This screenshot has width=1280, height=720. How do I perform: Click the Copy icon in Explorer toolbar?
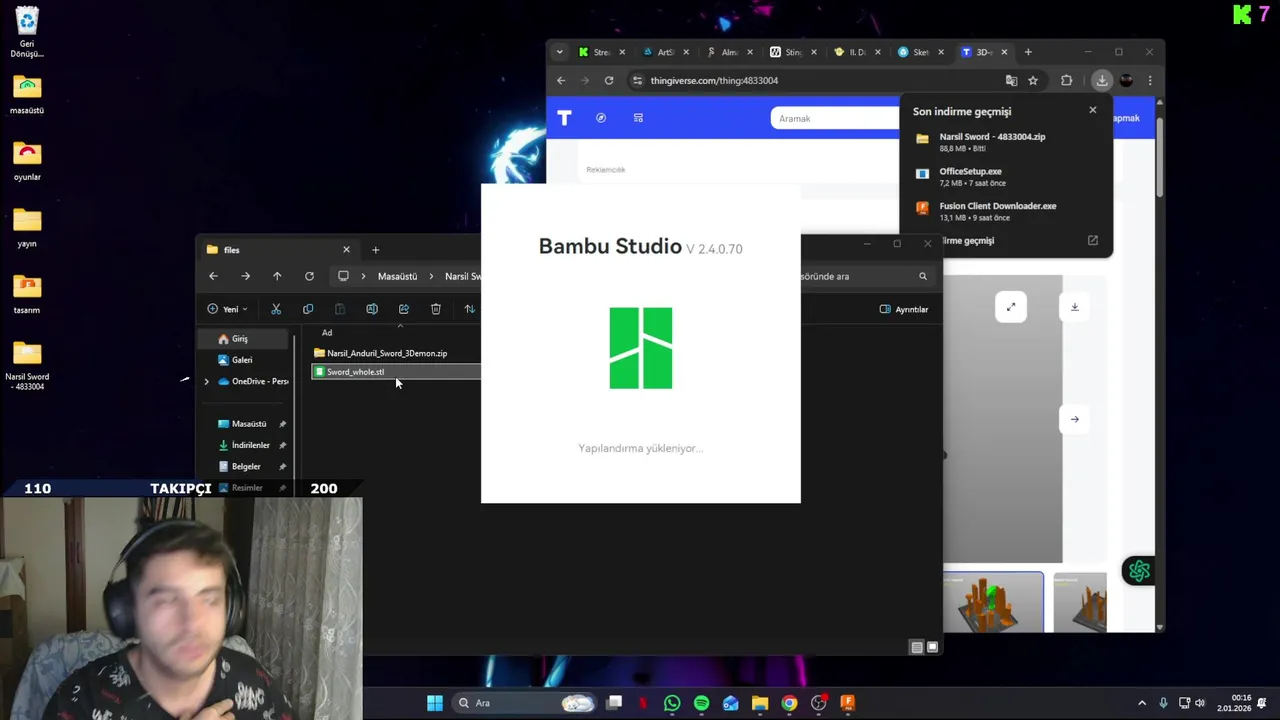tap(308, 309)
